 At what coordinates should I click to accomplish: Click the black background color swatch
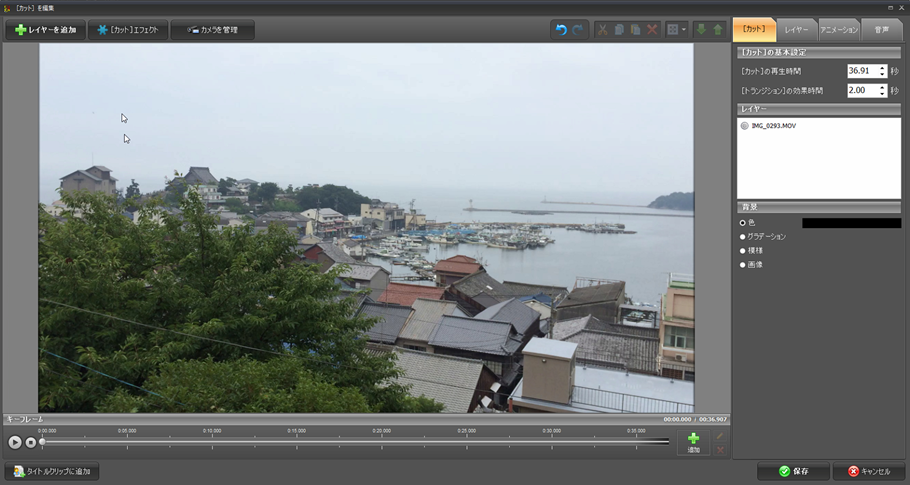click(x=851, y=223)
